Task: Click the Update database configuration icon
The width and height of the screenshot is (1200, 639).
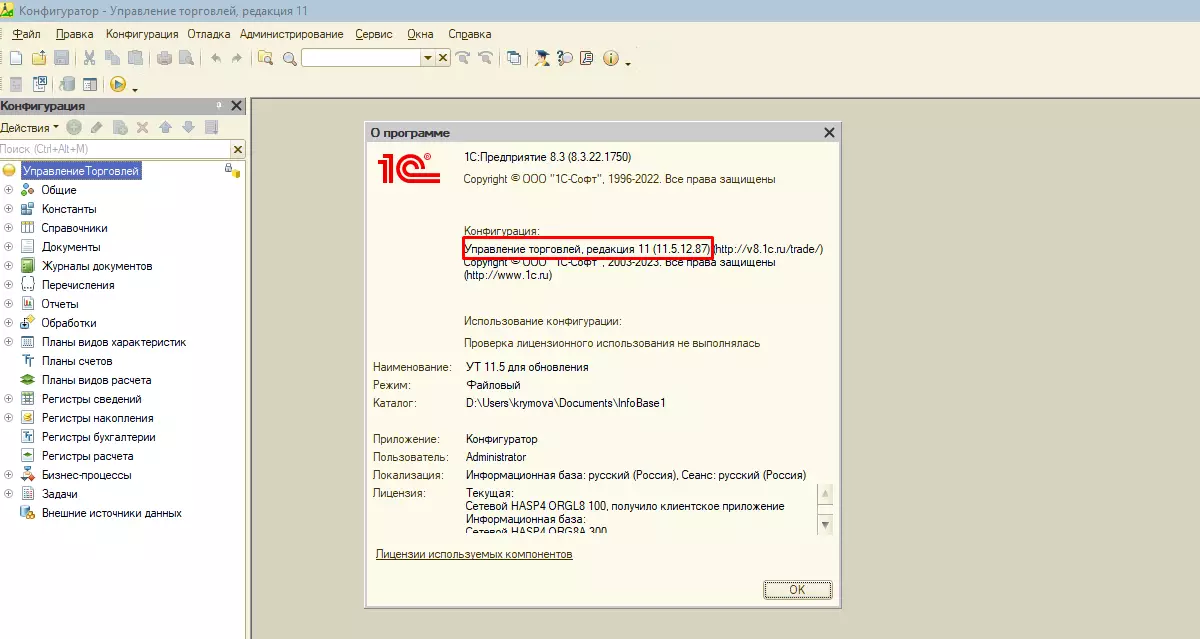Action: 67,84
